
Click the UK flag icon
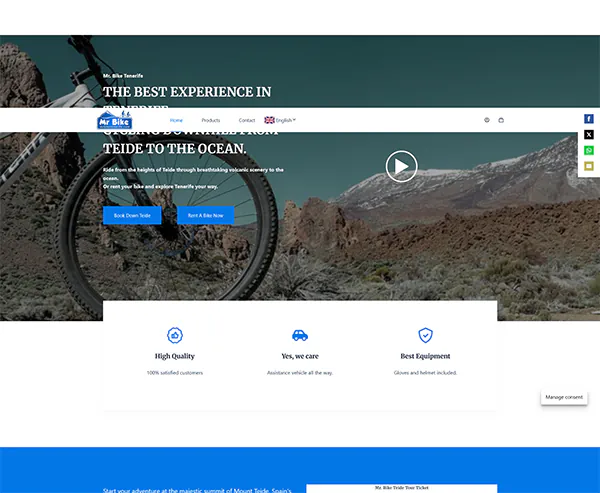click(x=269, y=120)
